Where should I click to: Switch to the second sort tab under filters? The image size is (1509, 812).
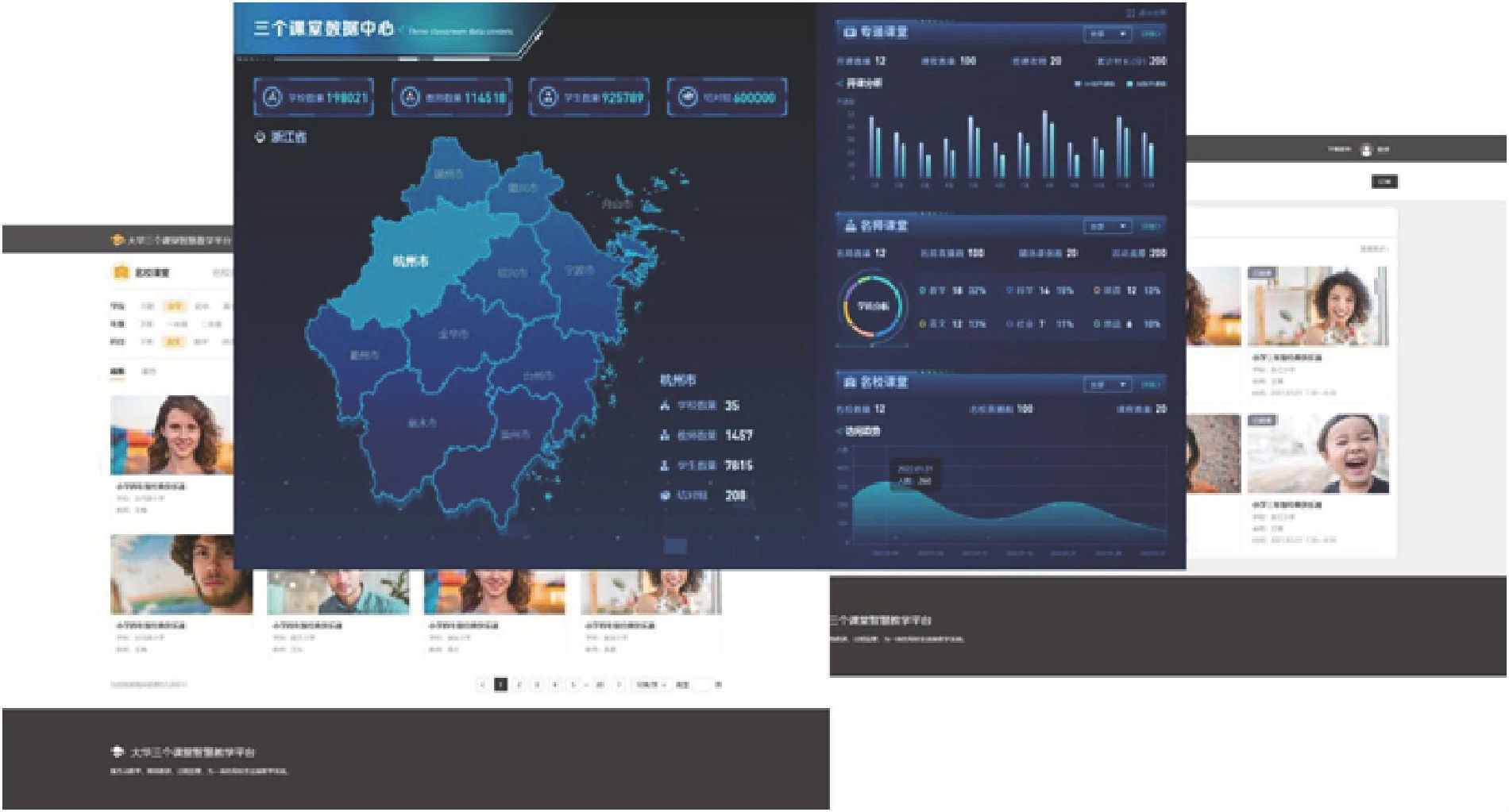tap(149, 371)
